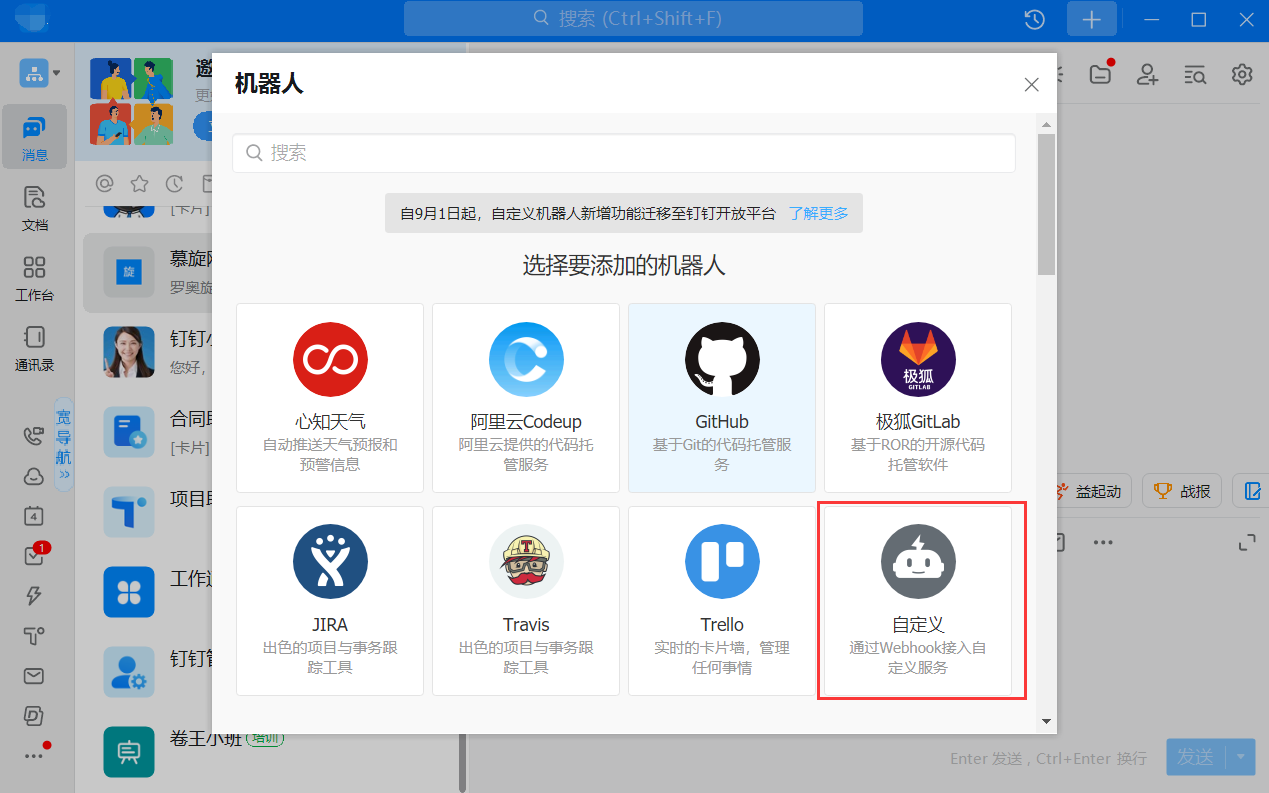This screenshot has width=1269, height=793.
Task: Choose the 极狐GitLab robot
Action: tap(917, 398)
